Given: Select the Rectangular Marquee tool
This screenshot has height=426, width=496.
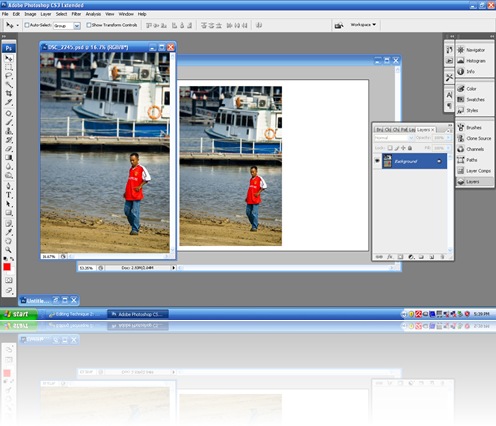Looking at the screenshot, I should (9, 67).
